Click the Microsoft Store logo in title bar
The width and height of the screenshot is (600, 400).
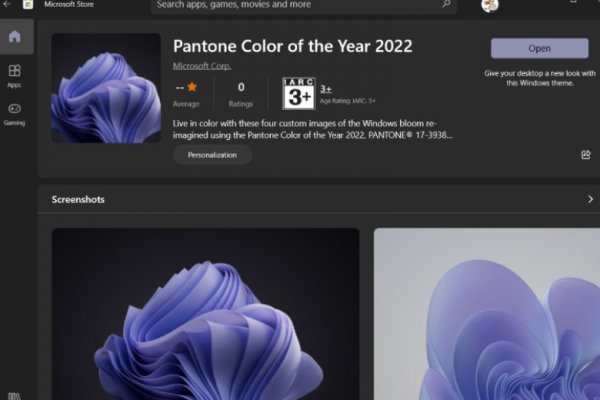[28, 5]
